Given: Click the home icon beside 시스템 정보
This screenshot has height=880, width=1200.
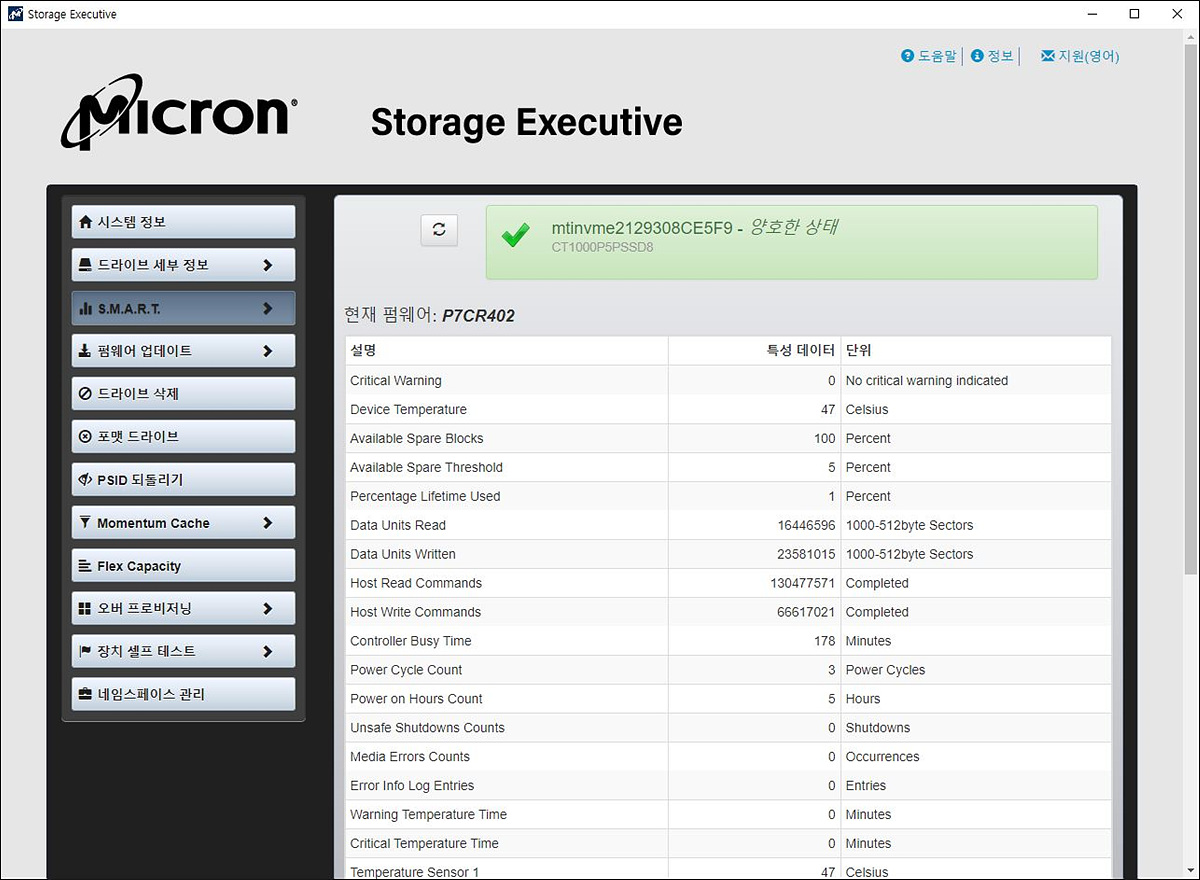Looking at the screenshot, I should [x=85, y=222].
